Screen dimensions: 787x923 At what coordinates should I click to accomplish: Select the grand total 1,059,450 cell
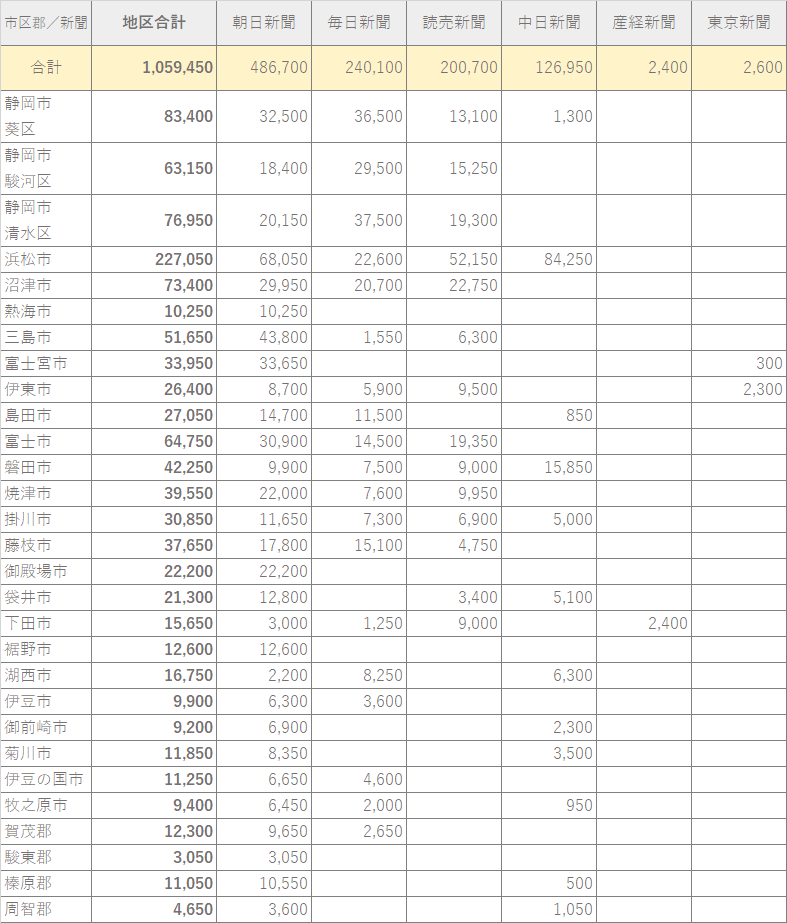click(x=154, y=68)
